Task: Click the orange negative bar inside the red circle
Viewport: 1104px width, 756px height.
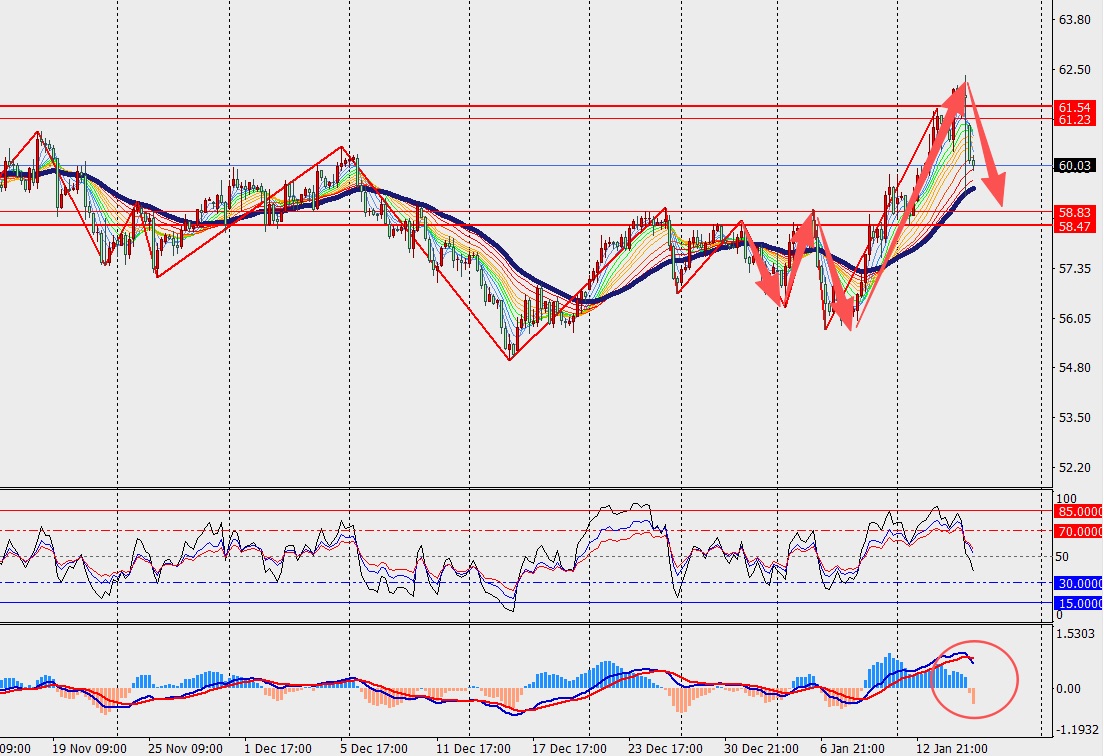Action: [x=973, y=696]
